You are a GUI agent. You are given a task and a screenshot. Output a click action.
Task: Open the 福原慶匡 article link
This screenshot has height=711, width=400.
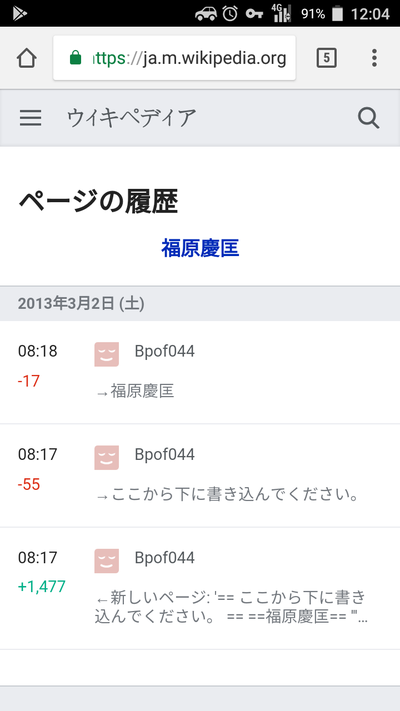(200, 248)
